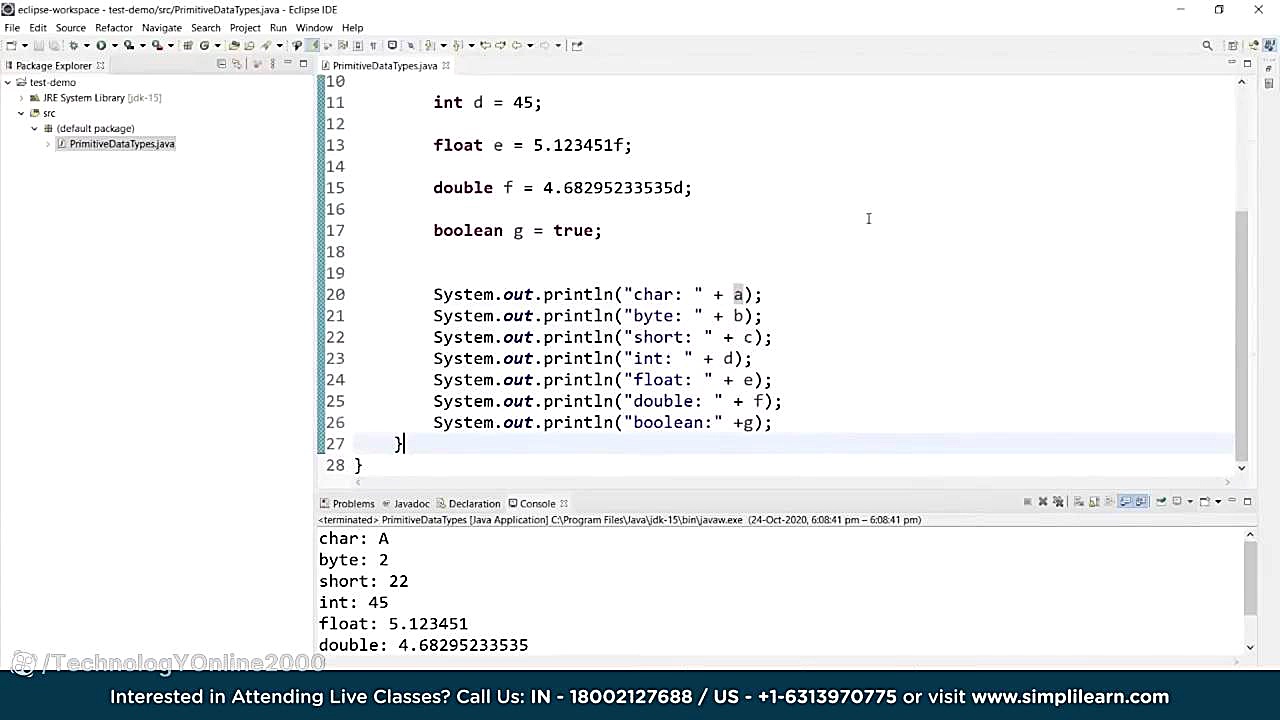Pin the Console view

(x=1163, y=501)
